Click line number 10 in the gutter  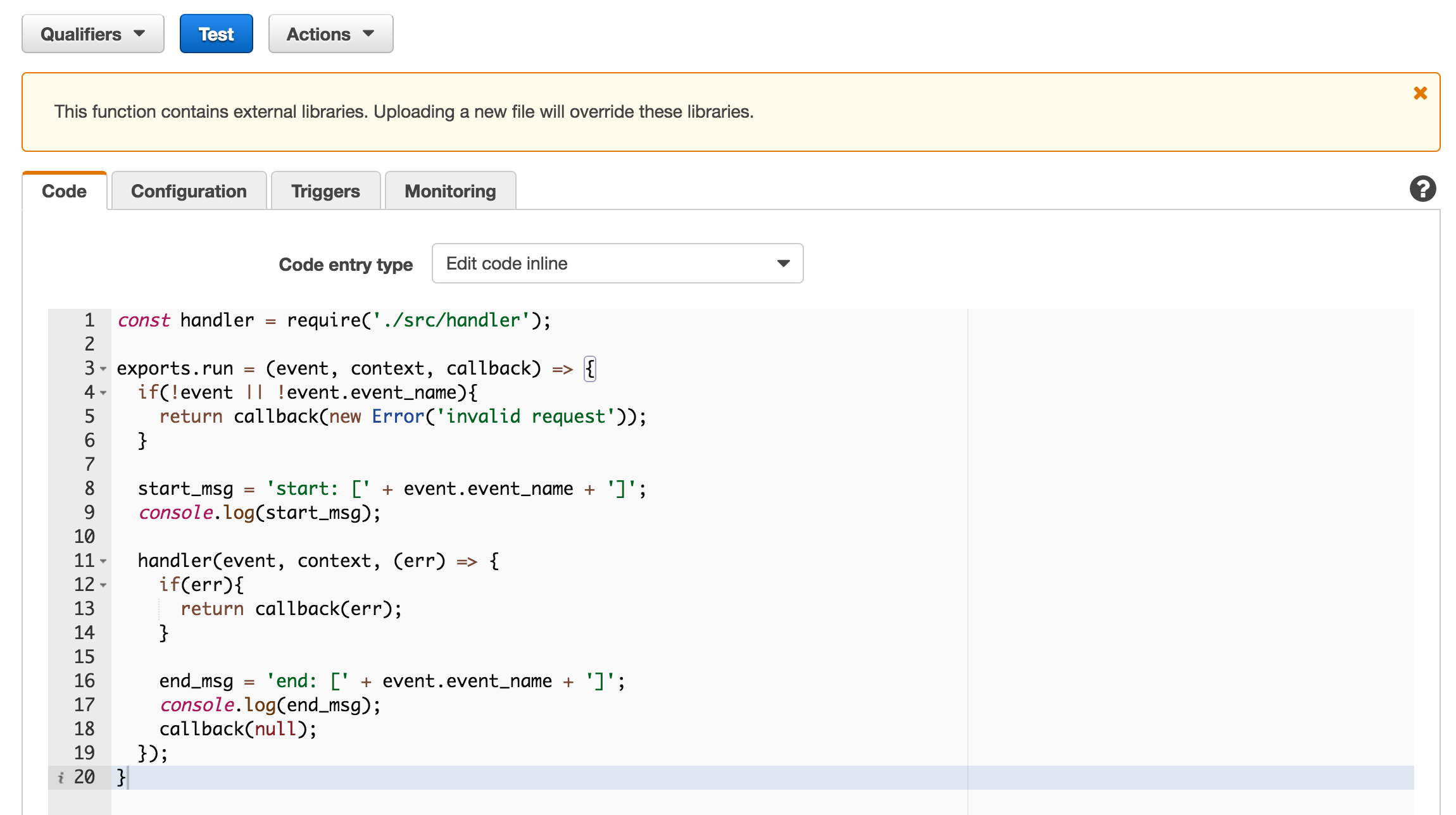tap(84, 537)
